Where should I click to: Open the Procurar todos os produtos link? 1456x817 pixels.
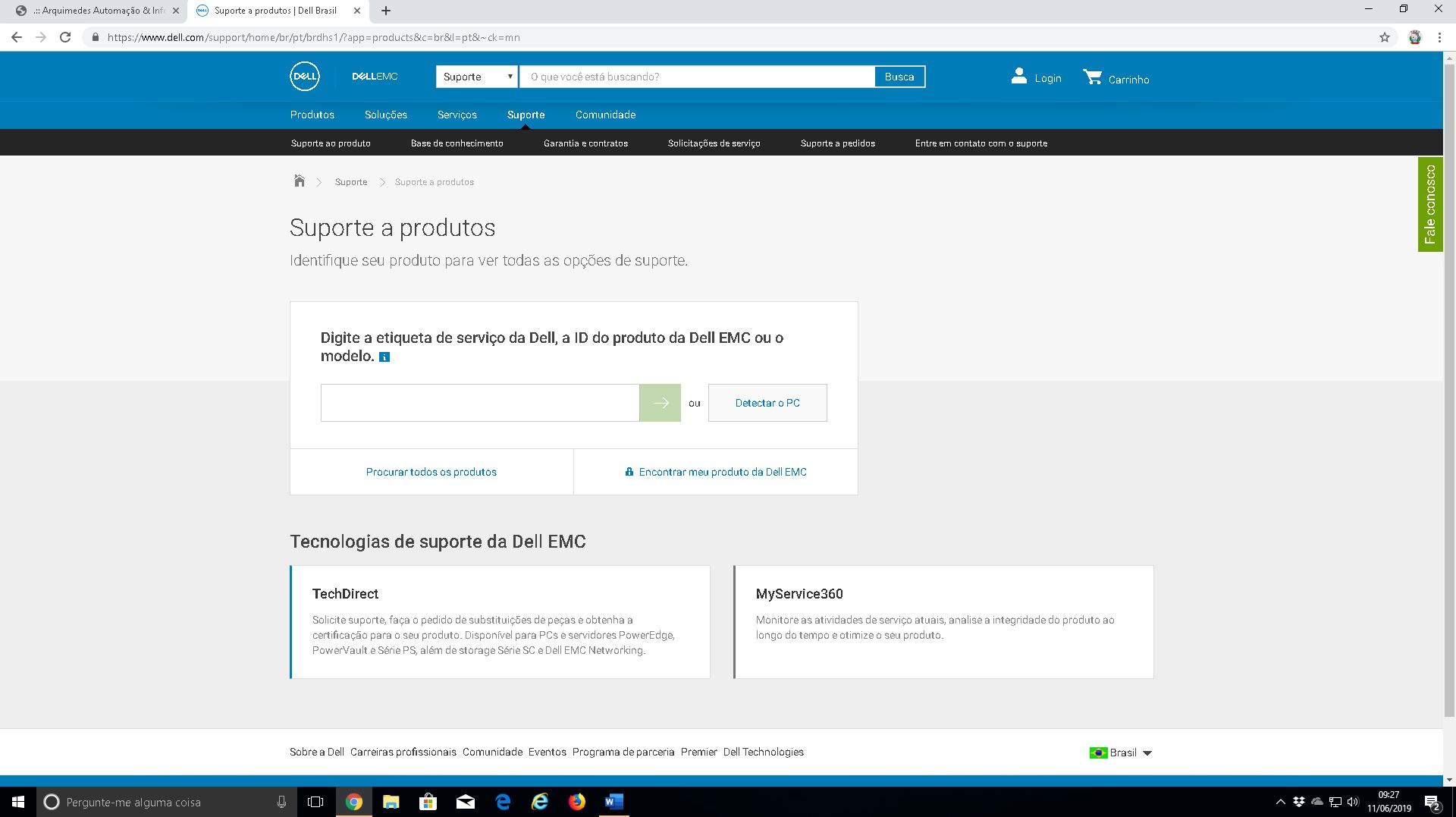[431, 472]
